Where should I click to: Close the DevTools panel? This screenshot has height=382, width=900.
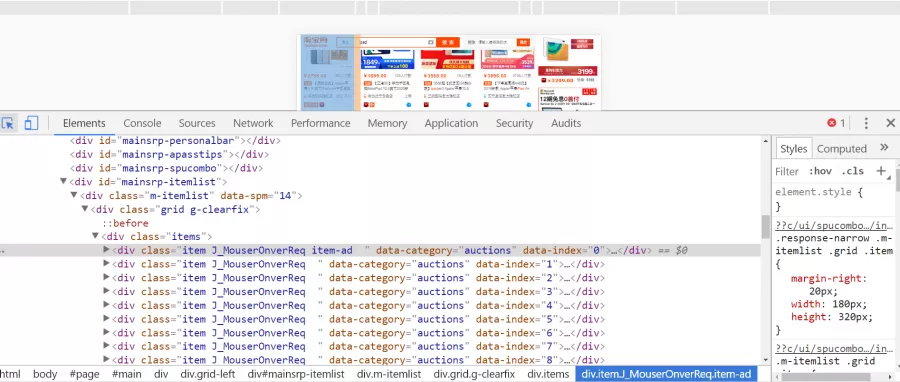890,123
